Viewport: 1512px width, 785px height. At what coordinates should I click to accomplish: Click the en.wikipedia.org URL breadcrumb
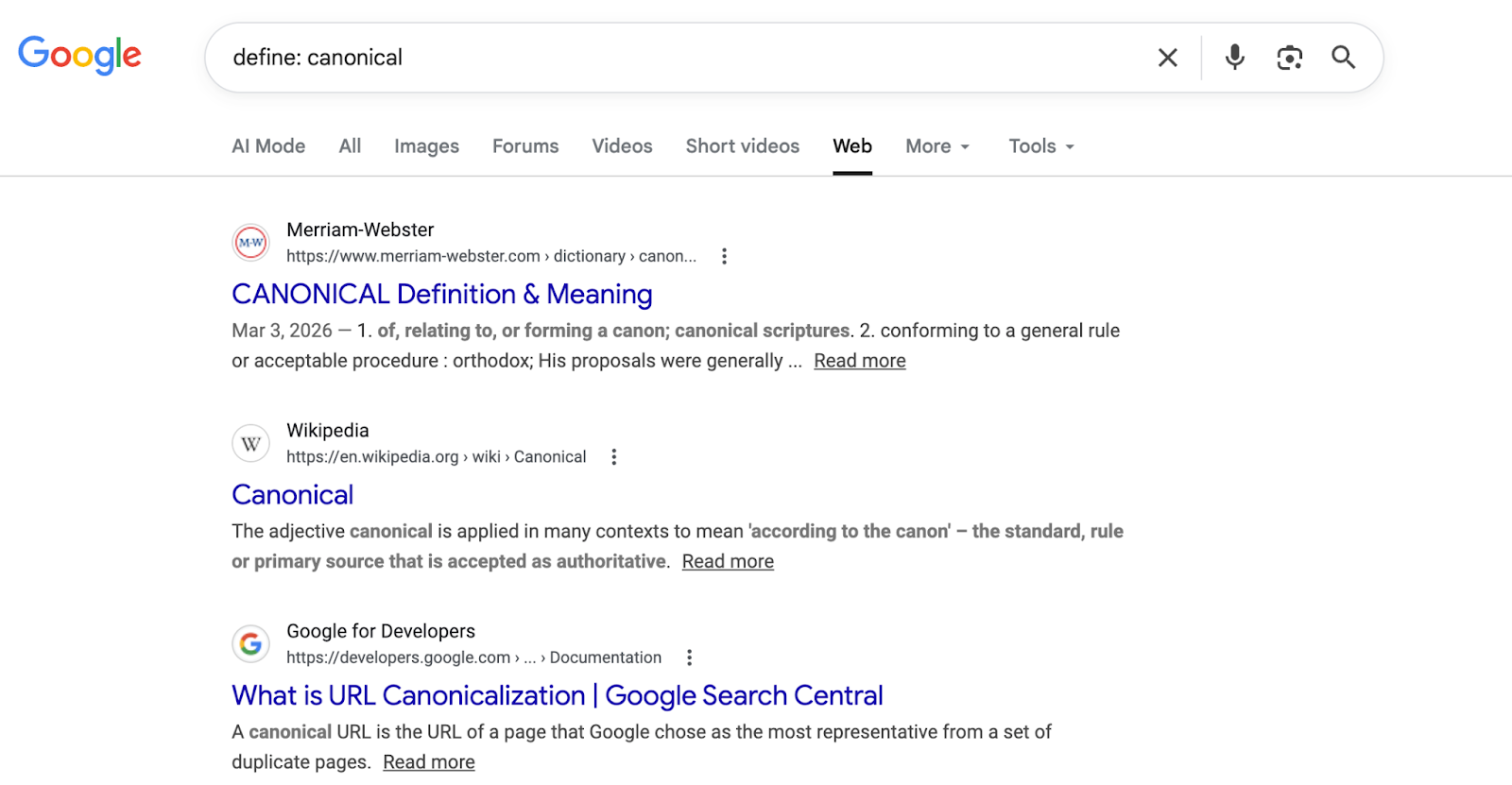point(437,457)
